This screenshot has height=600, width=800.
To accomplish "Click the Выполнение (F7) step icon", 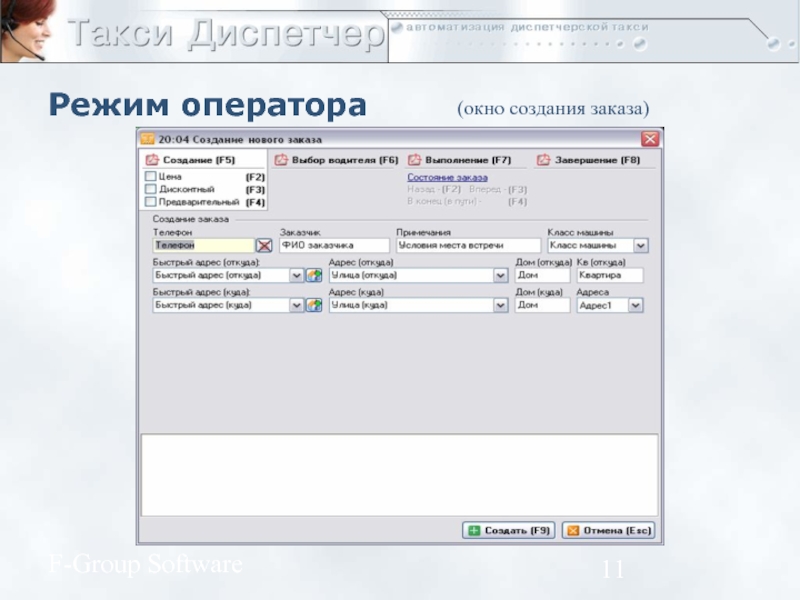I will (x=415, y=160).
